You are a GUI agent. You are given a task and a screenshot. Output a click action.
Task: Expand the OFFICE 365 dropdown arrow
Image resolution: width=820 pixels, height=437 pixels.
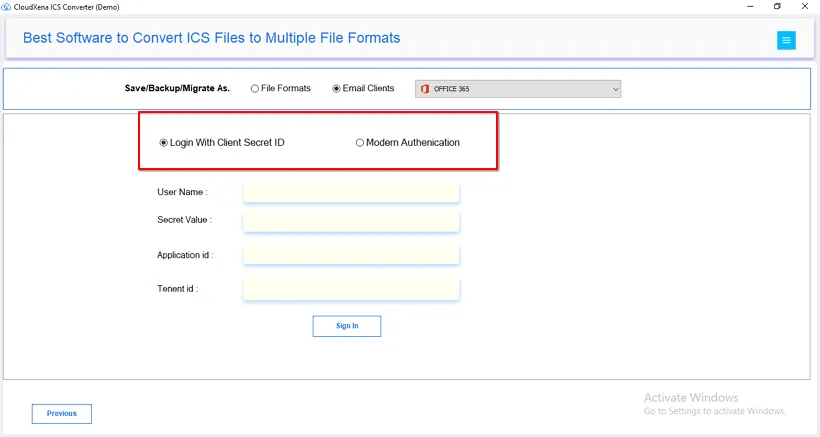pyautogui.click(x=616, y=89)
